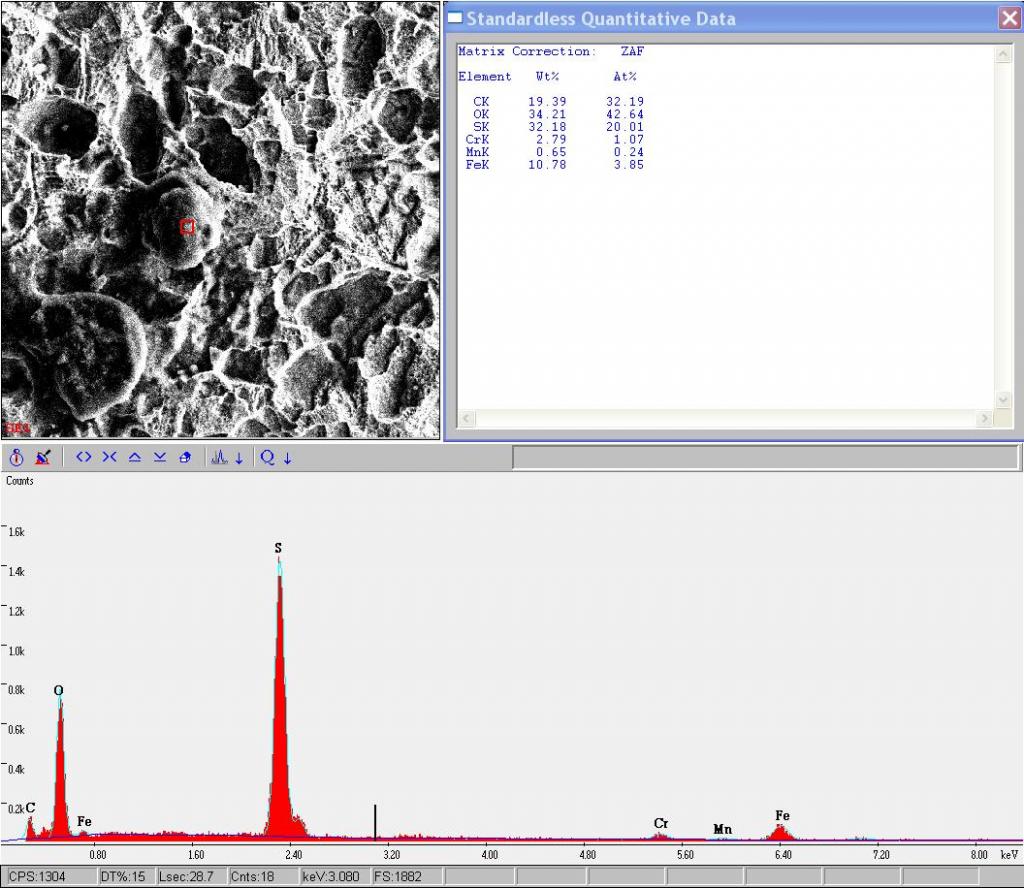
Task: Click the eraser icon in the spectrum toolbar
Action: pyautogui.click(x=185, y=458)
